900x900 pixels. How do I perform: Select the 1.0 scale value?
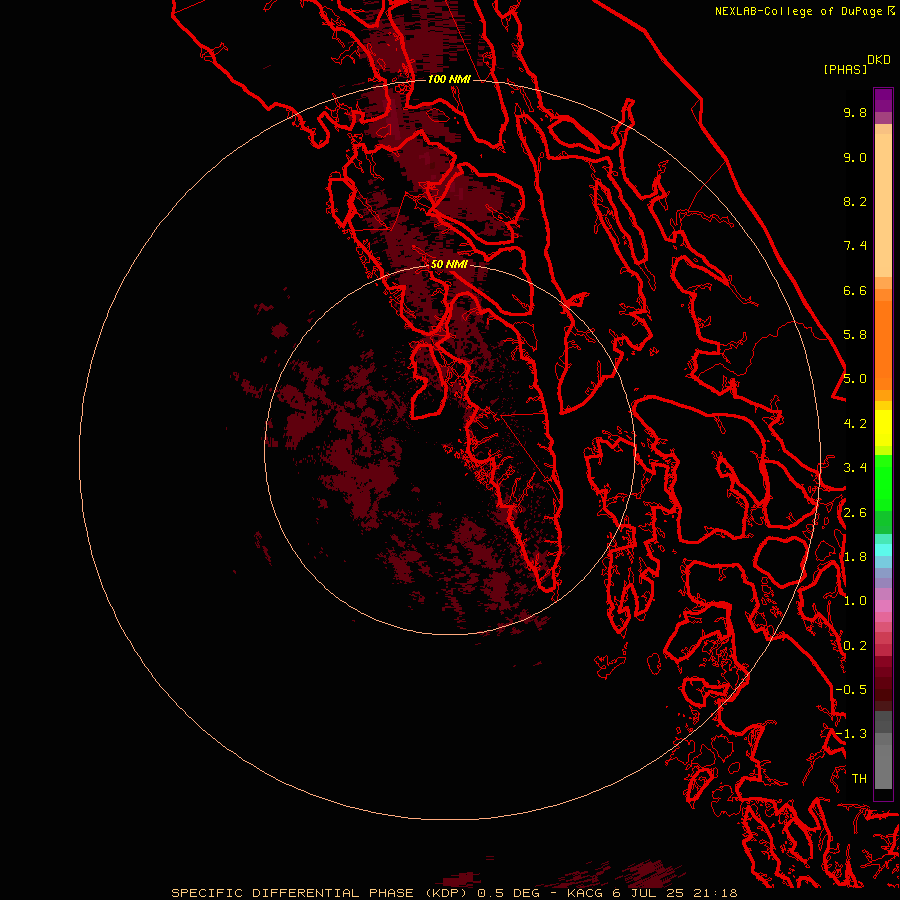(x=855, y=601)
